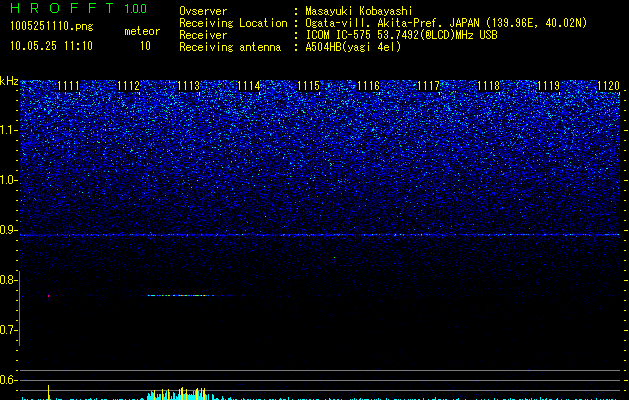This screenshot has width=629, height=400.
Task: Click the timestamp 10.05.25 11:10
Action: pos(51,46)
